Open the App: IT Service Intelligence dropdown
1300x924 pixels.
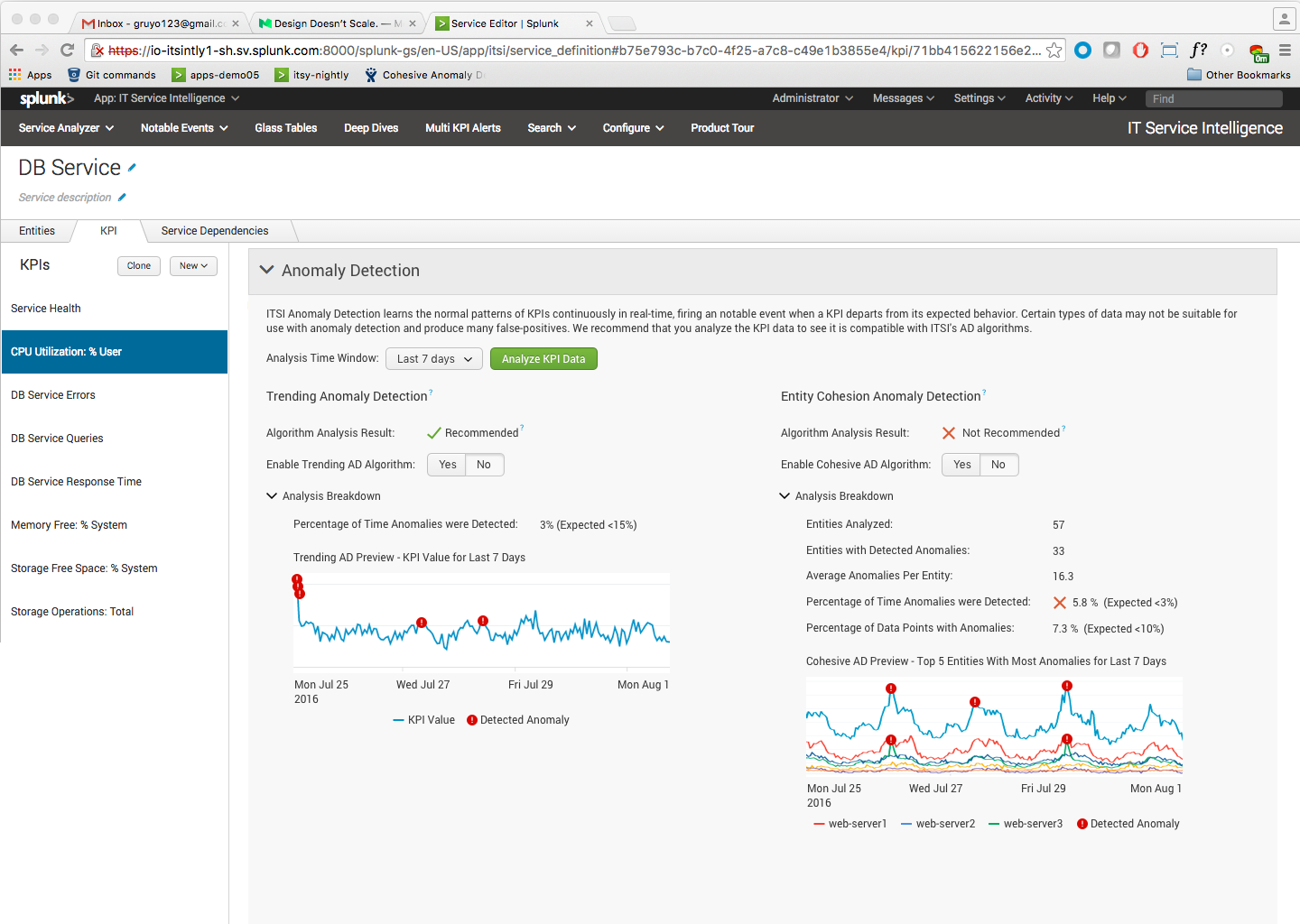tap(167, 98)
